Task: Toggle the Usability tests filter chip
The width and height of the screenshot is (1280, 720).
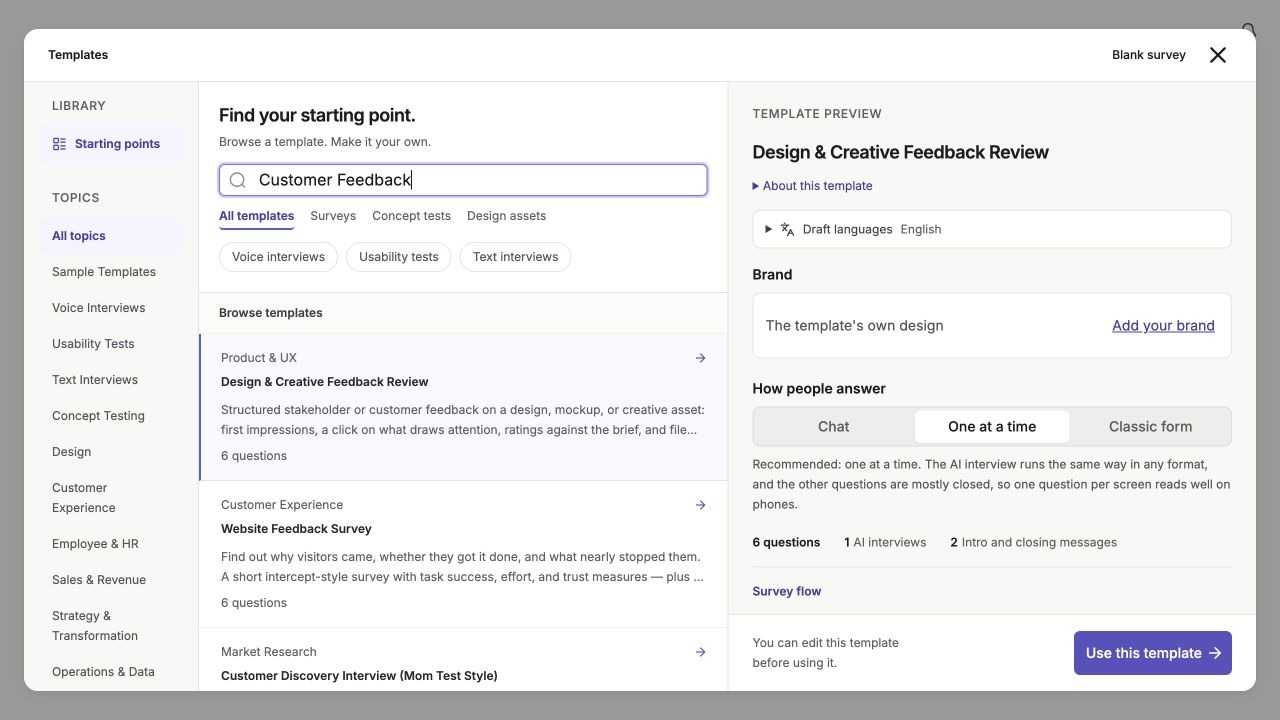Action: pos(399,257)
